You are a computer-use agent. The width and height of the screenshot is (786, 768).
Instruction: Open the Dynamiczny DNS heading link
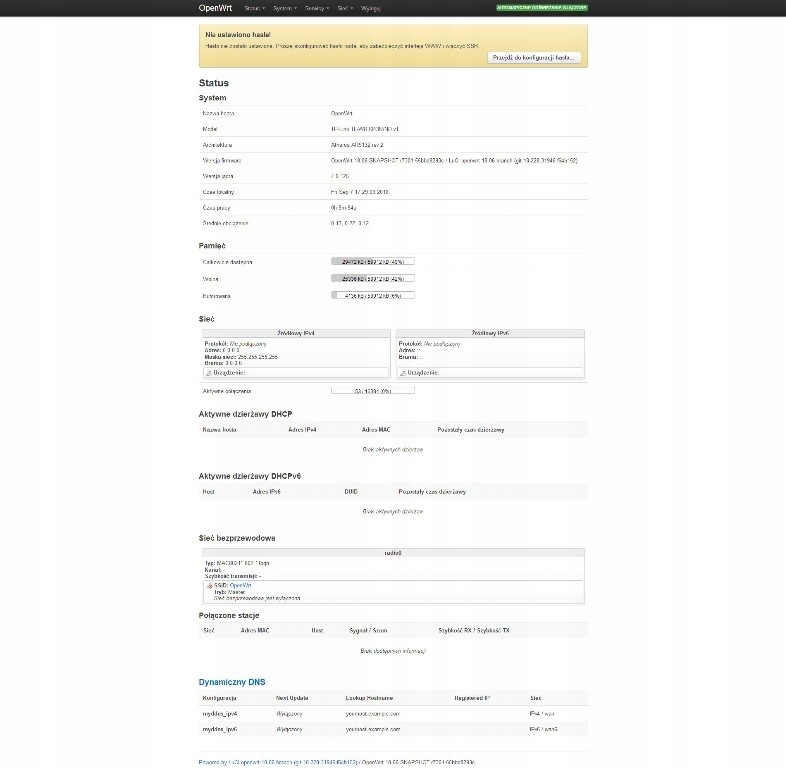click(x=232, y=682)
